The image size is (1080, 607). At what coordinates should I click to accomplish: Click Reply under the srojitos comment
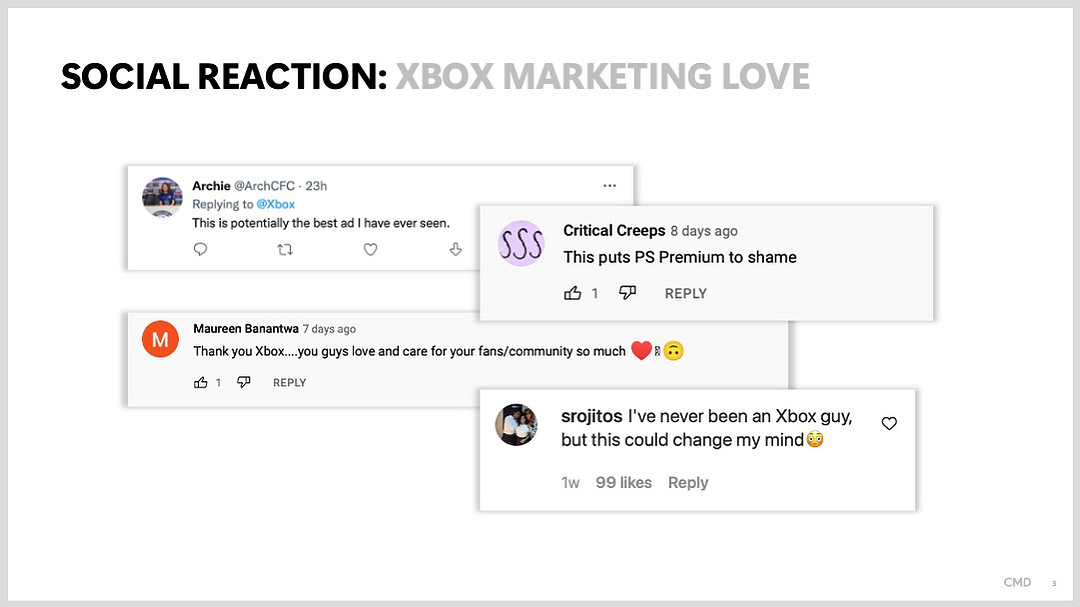click(x=688, y=482)
